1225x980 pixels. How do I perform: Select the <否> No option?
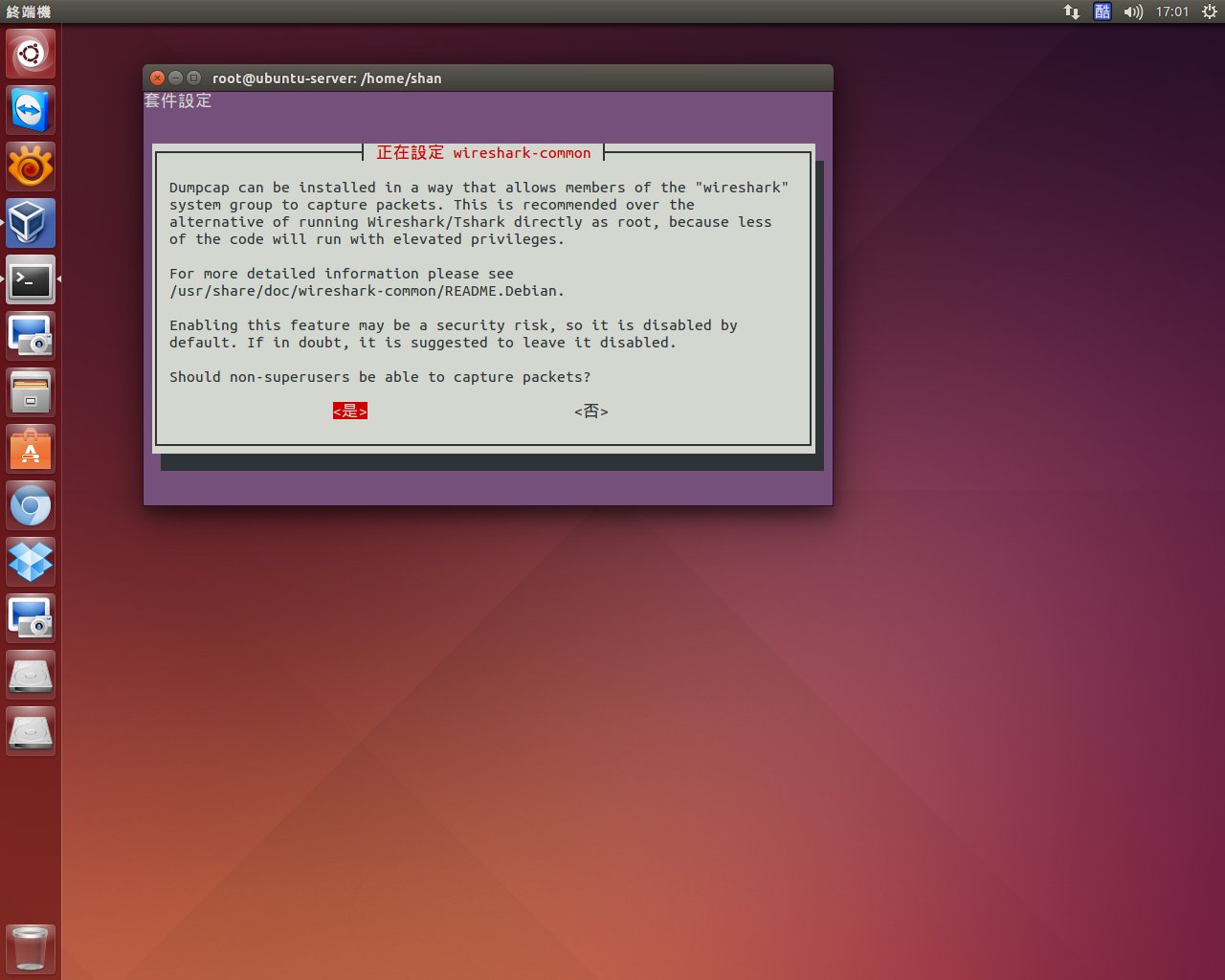click(591, 412)
